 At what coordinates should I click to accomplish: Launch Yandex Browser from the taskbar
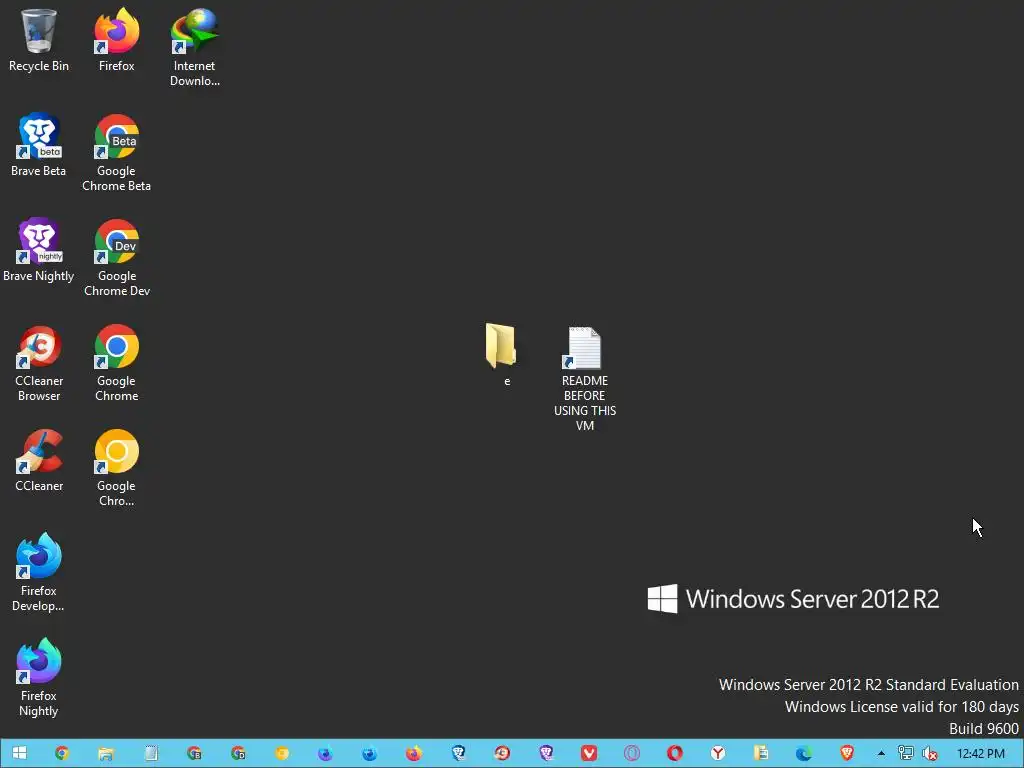click(718, 754)
